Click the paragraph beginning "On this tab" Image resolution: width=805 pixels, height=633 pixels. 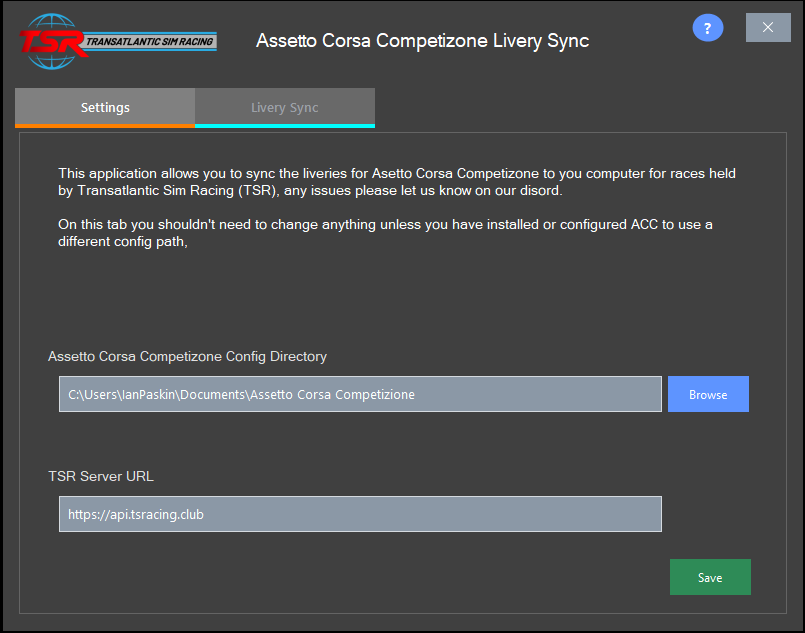(385, 233)
